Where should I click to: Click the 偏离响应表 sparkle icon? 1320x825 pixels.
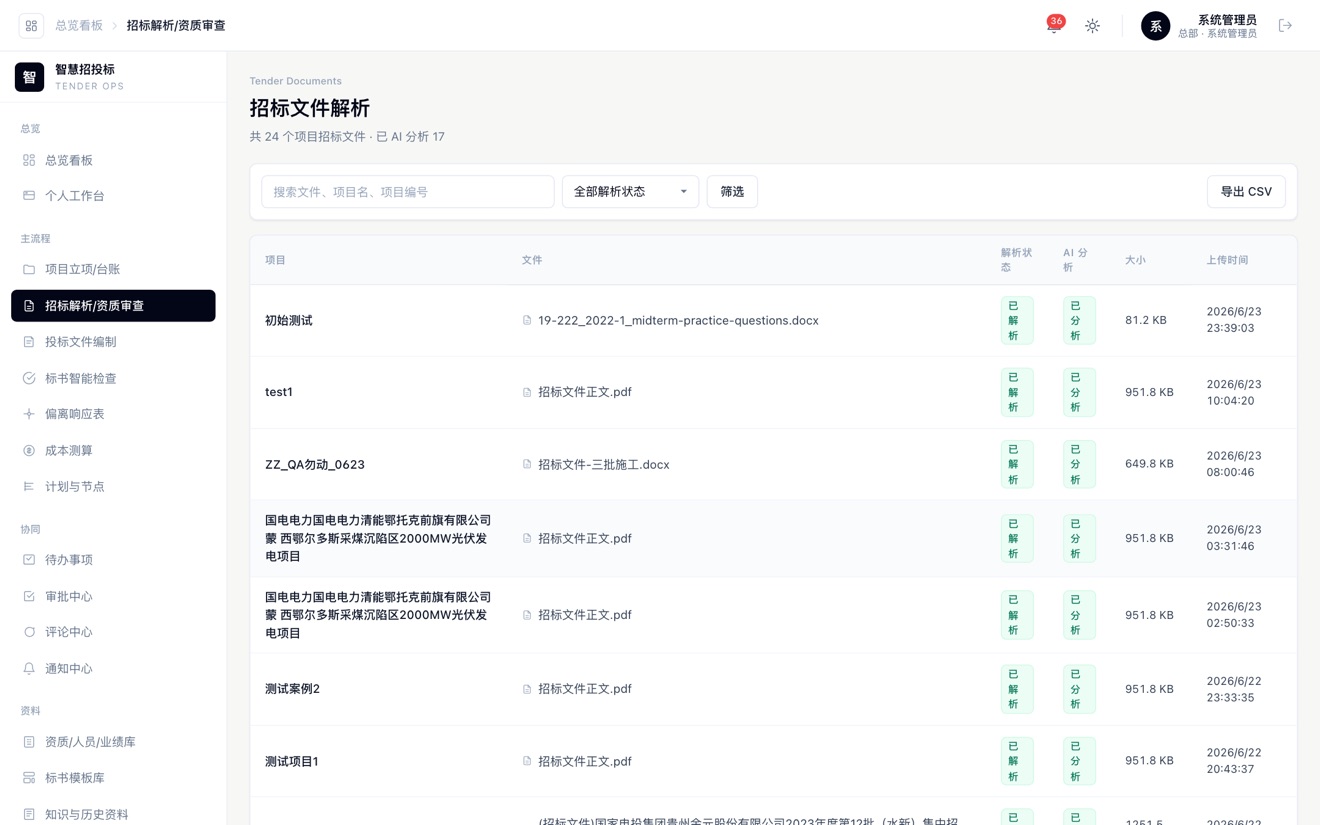(29, 414)
